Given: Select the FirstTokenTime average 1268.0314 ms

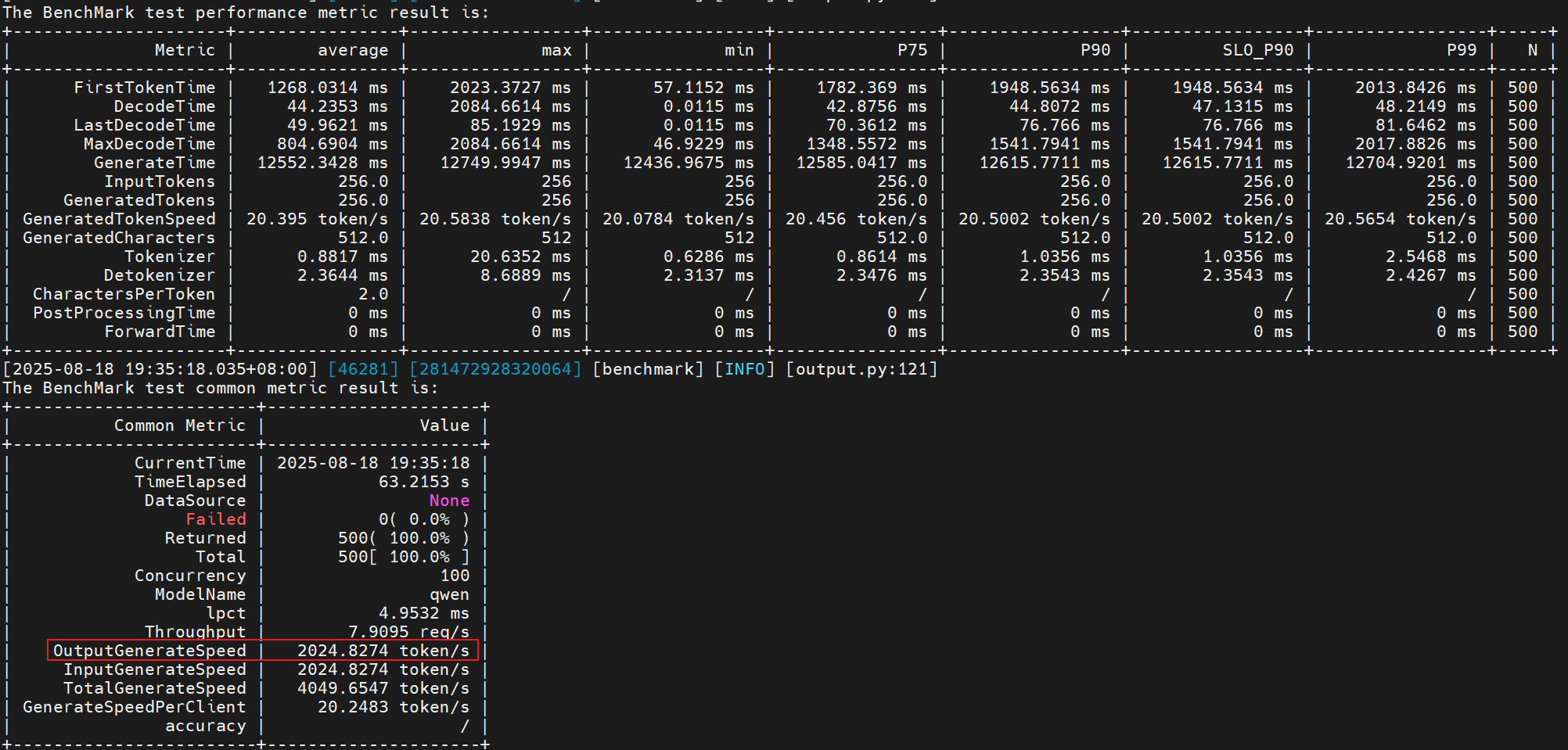Looking at the screenshot, I should (328, 88).
